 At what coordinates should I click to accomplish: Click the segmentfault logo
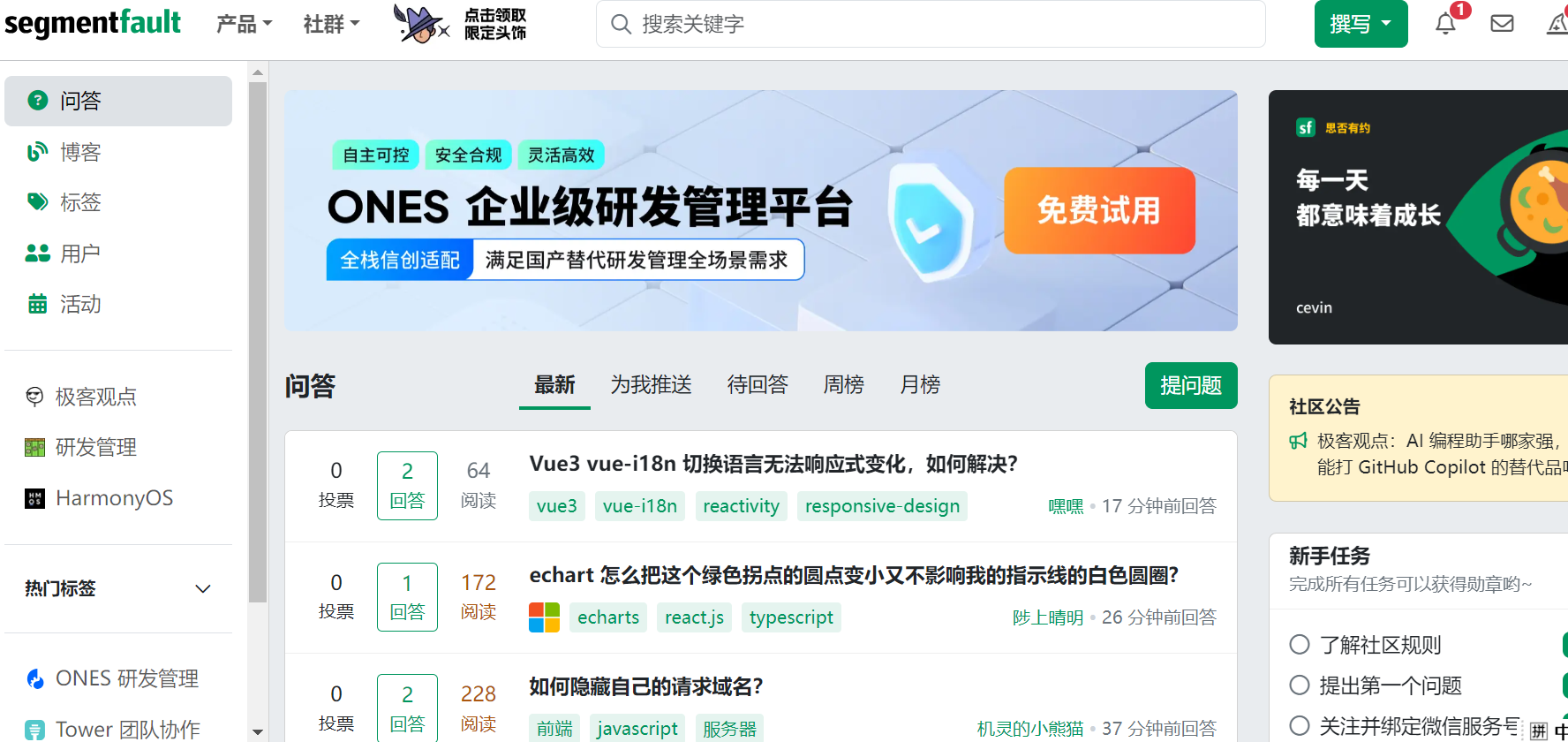93,23
